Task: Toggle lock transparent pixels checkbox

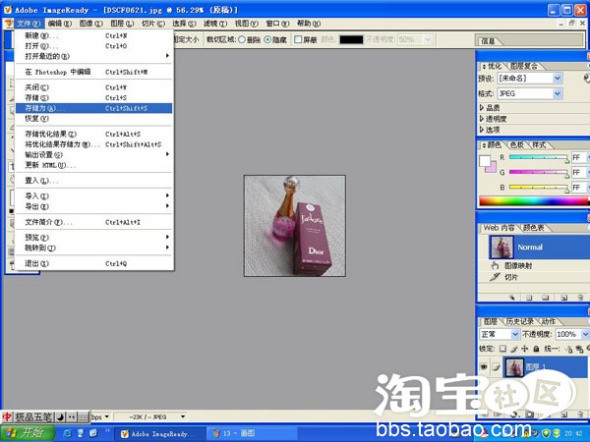Action: click(503, 349)
